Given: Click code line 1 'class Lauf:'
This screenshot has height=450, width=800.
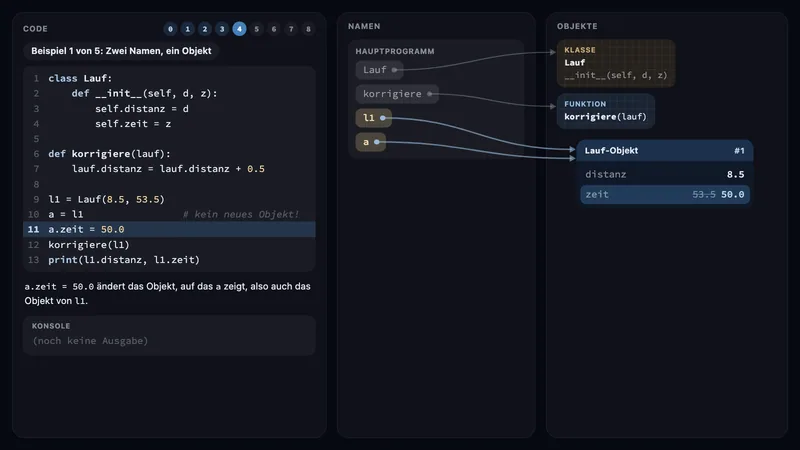Looking at the screenshot, I should pyautogui.click(x=169, y=78).
